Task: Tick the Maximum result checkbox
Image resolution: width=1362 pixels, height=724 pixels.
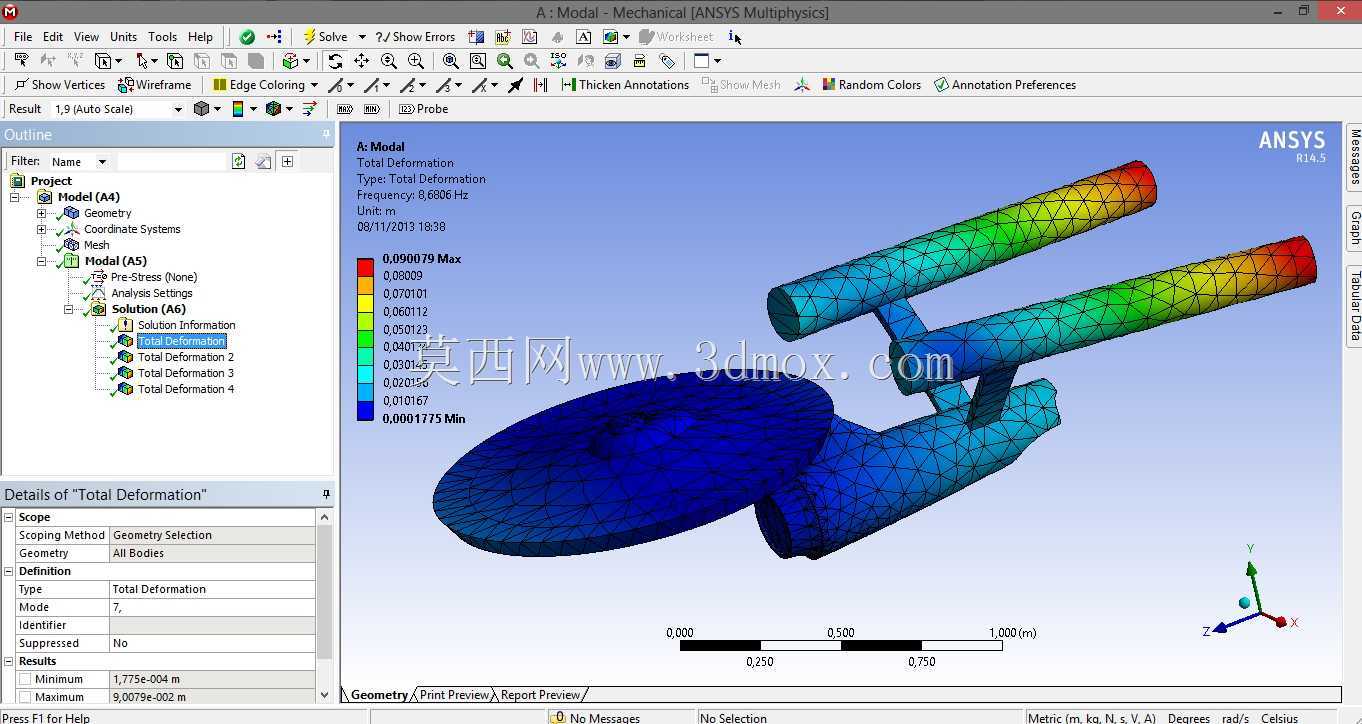Action: coord(25,697)
